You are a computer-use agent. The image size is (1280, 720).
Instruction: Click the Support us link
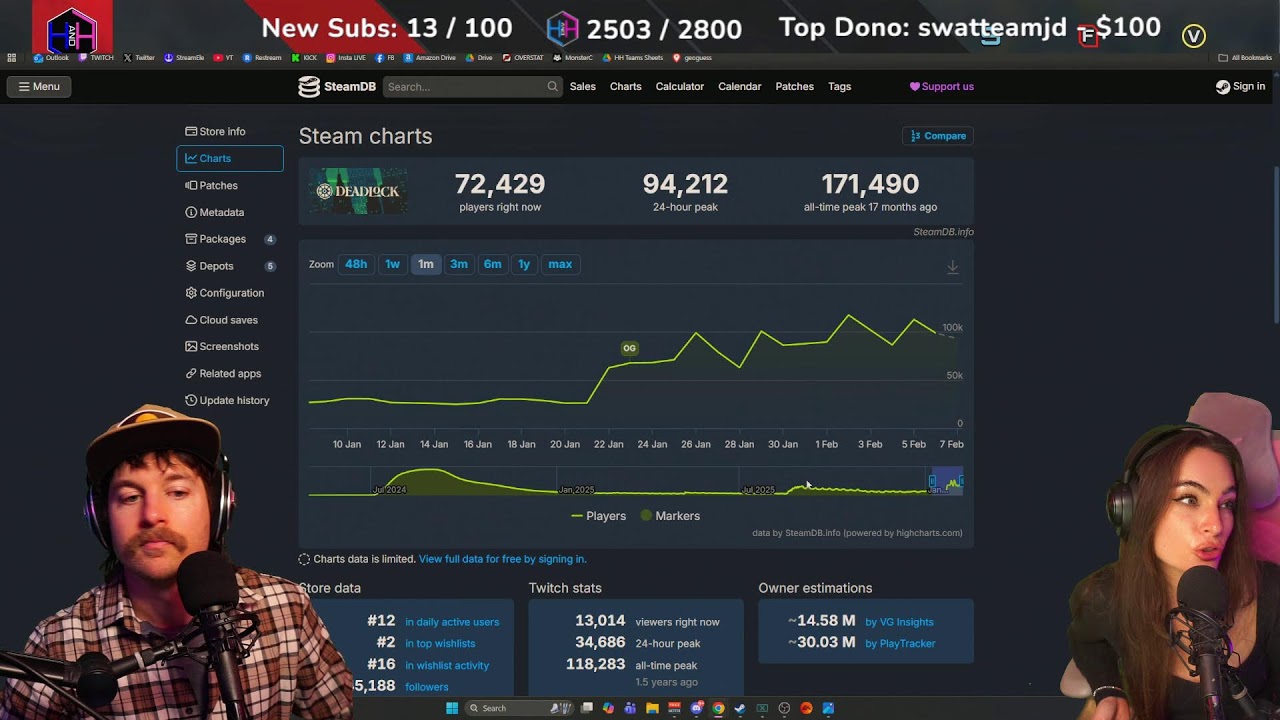tap(941, 87)
